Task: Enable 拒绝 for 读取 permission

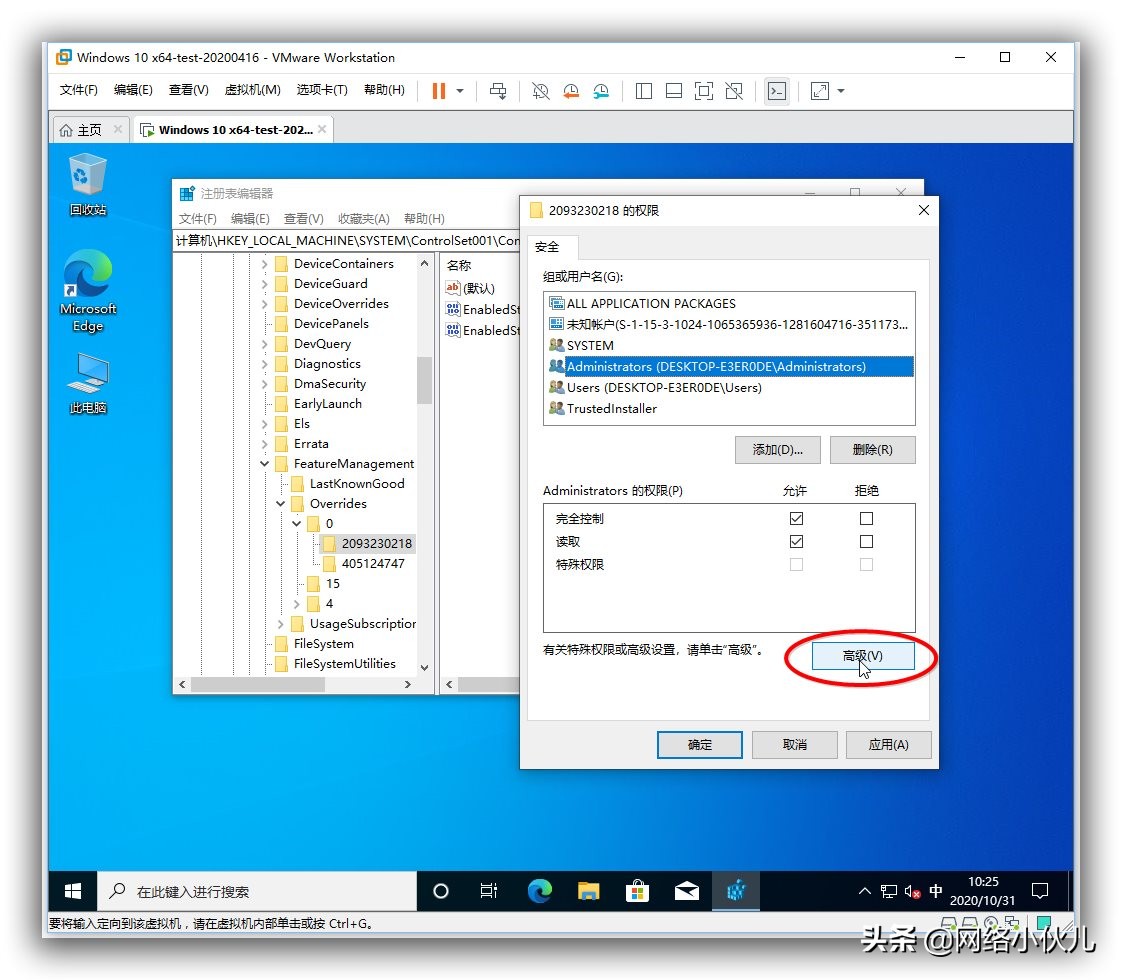Action: pyautogui.click(x=866, y=541)
